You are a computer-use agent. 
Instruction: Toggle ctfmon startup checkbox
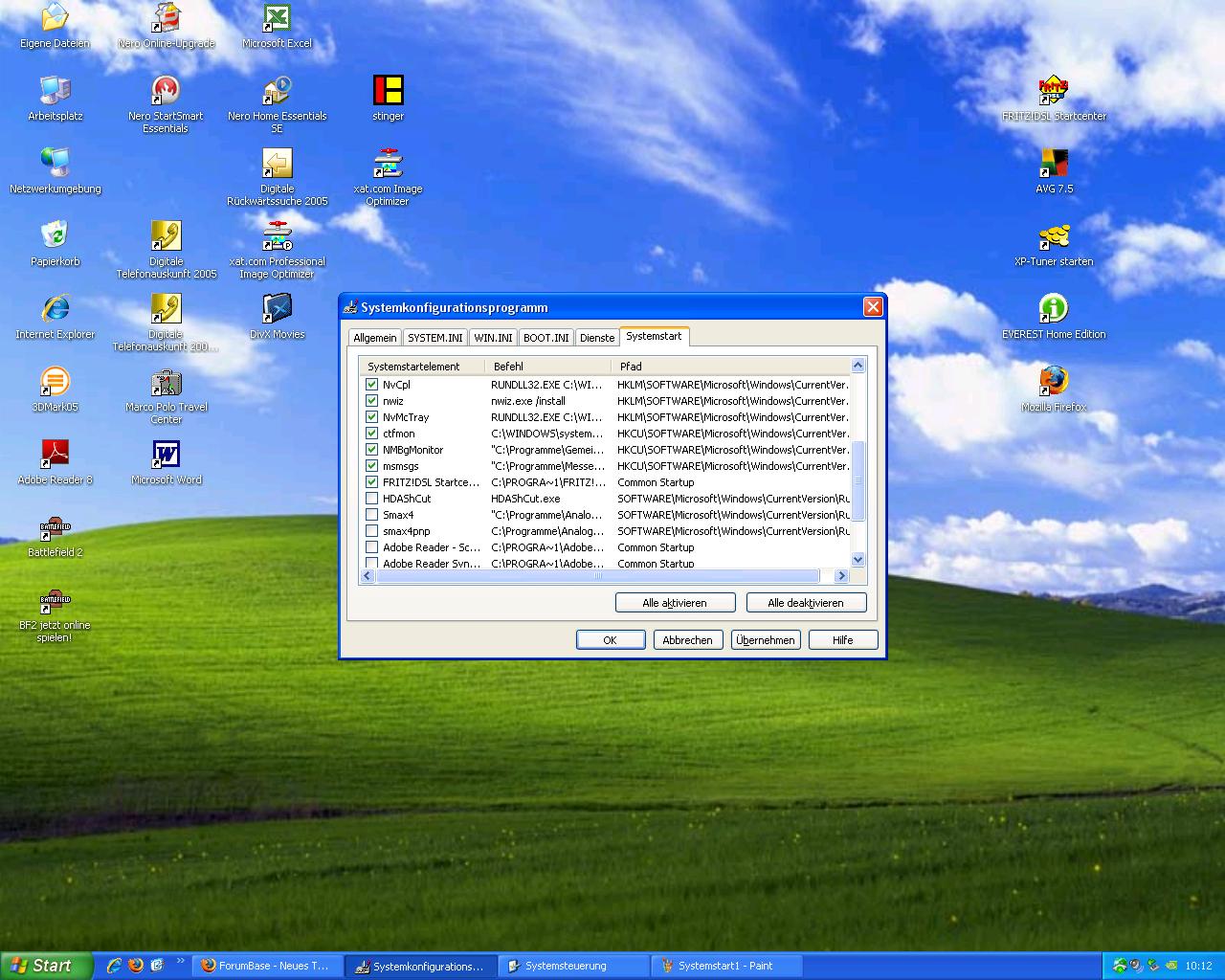click(x=372, y=434)
